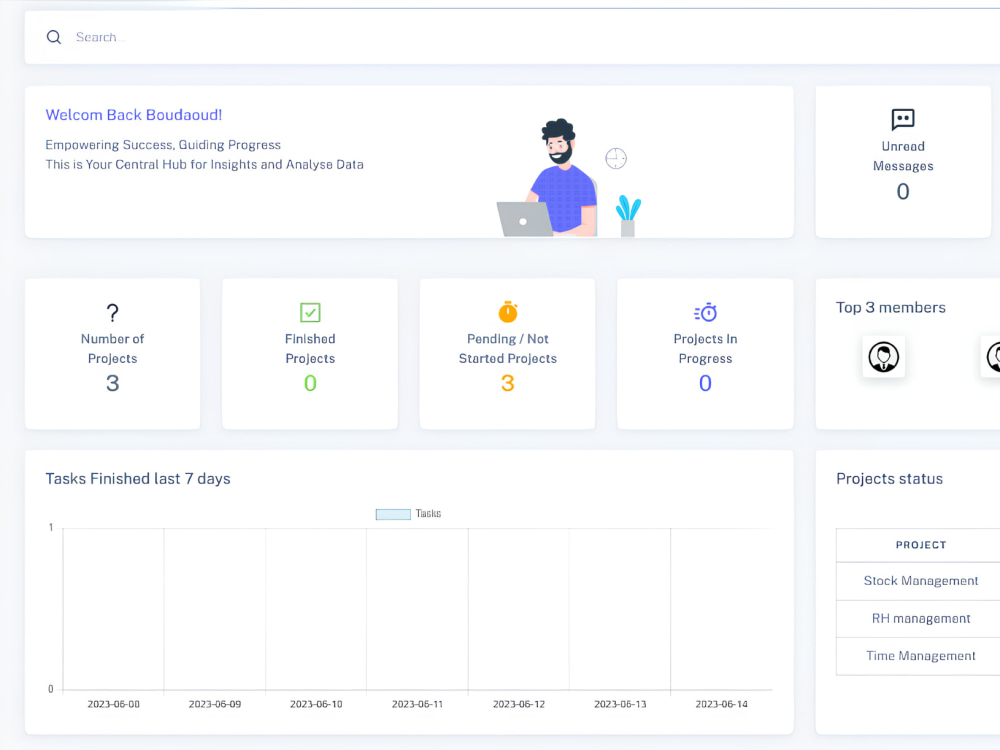Viewport: 1000px width, 750px height.
Task: Click the Unread Messages count 0
Action: click(x=903, y=191)
